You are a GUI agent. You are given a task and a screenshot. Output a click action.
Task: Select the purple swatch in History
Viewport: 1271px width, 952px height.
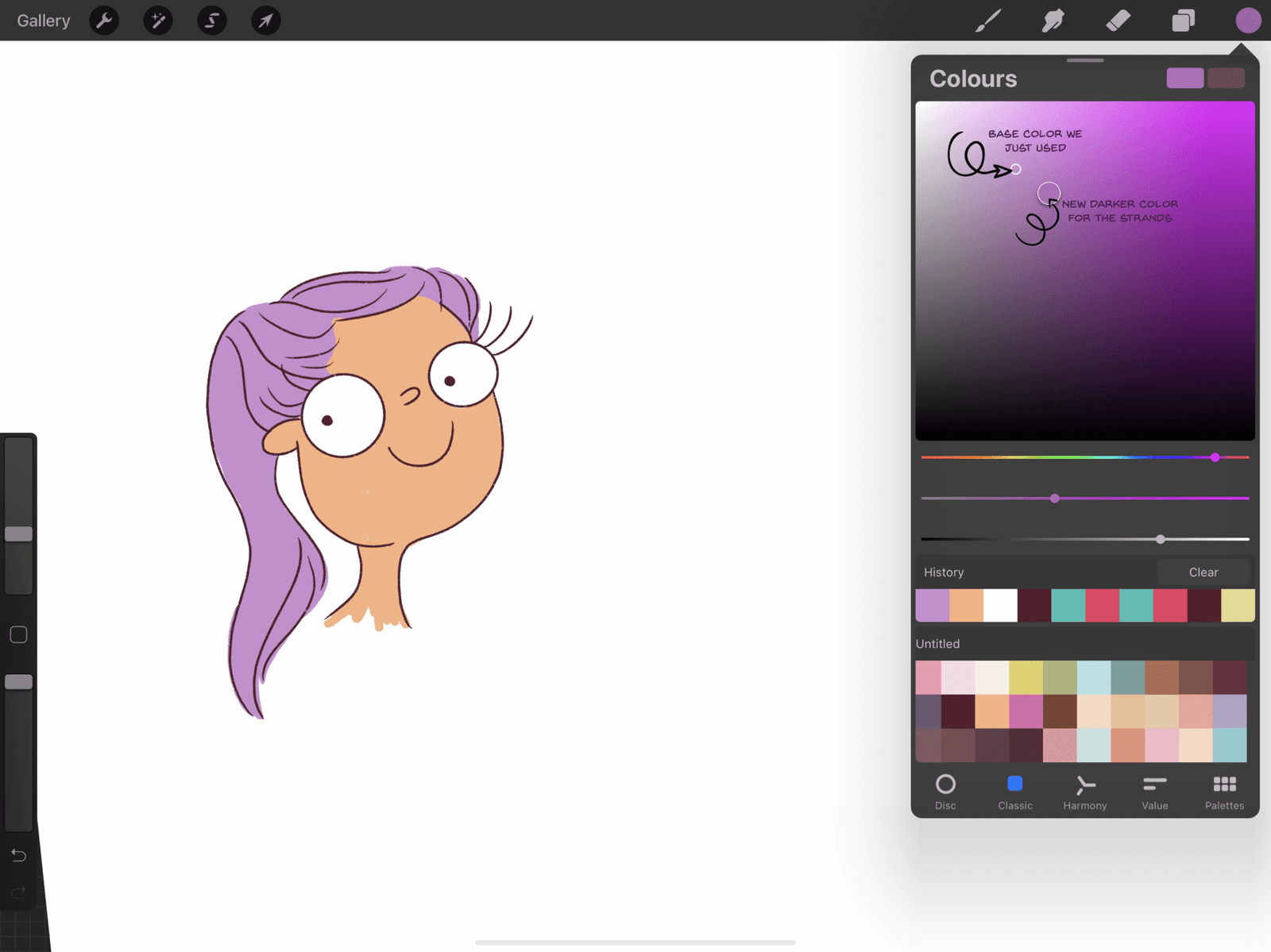click(x=933, y=605)
